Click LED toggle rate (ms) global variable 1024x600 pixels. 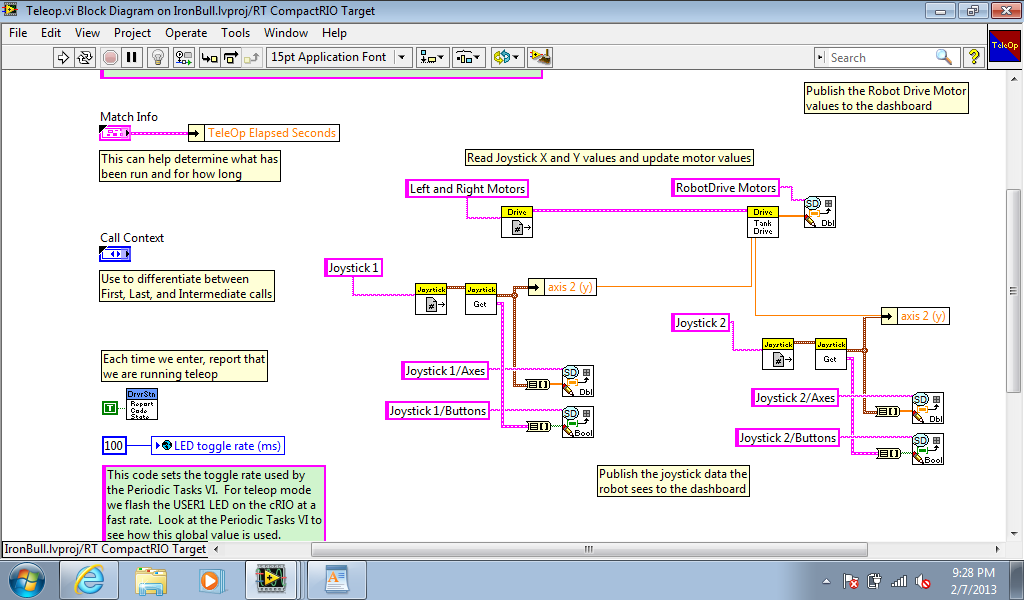coord(218,446)
